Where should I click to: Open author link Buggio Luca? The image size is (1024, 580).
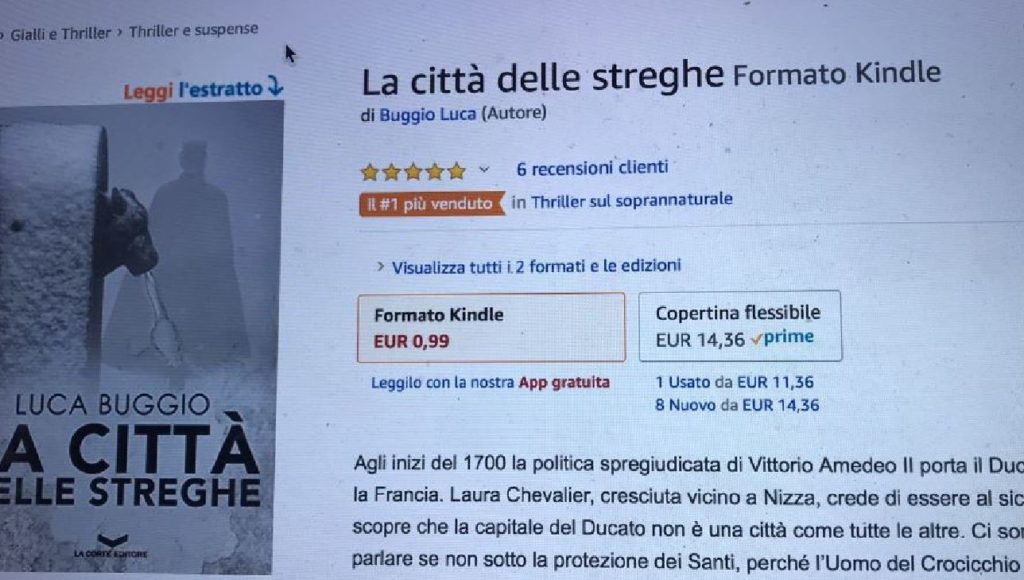[428, 114]
